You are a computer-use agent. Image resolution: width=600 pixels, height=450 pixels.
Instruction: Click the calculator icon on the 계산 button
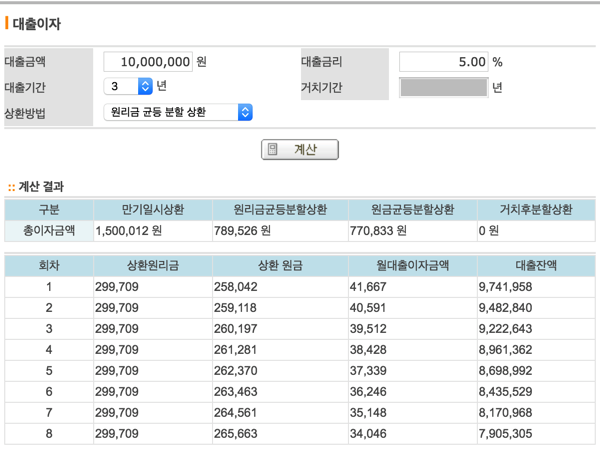point(273,150)
